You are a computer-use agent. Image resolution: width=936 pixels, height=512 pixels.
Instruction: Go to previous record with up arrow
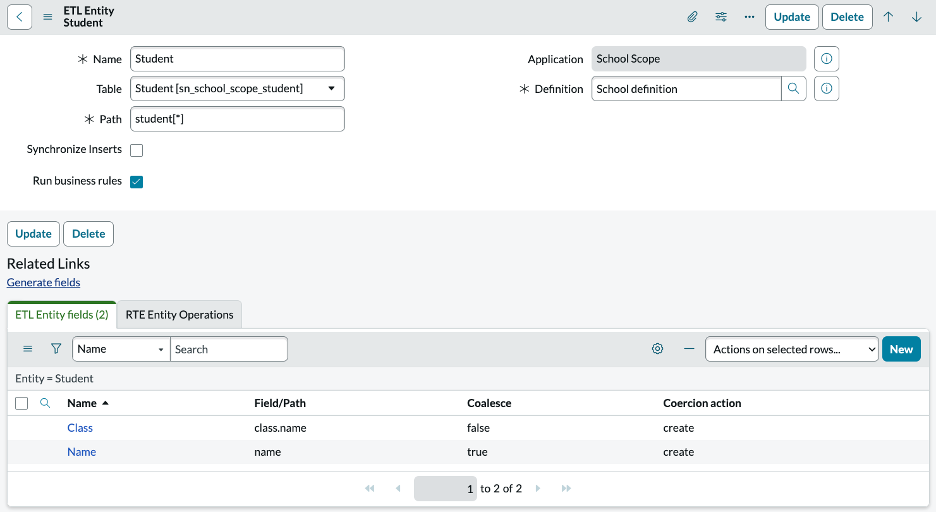point(888,17)
